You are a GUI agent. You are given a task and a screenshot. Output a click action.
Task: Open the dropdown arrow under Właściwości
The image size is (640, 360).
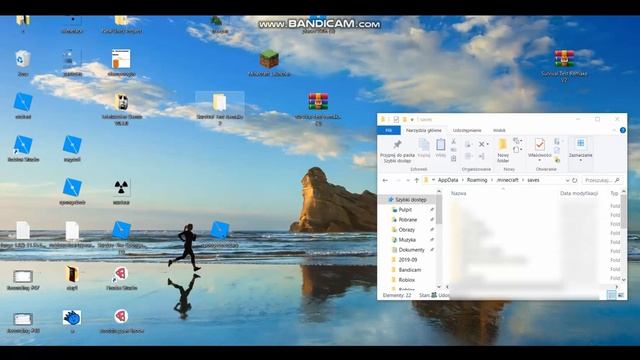pos(540,160)
